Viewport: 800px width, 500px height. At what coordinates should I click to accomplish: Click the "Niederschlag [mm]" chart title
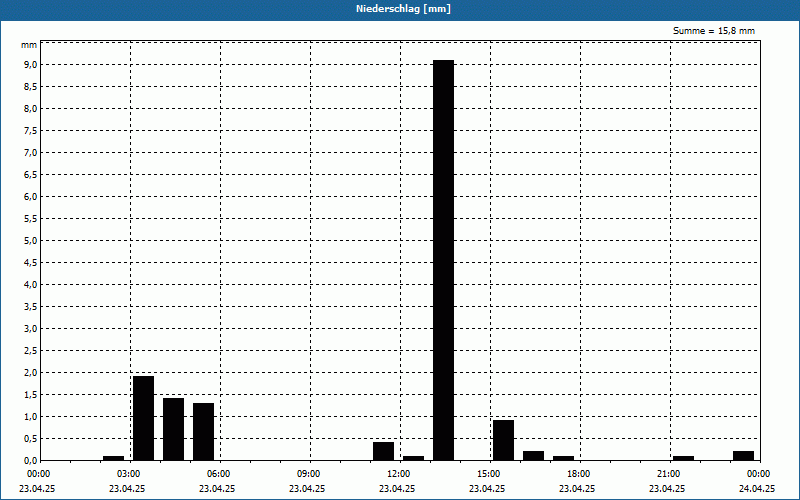403,9
